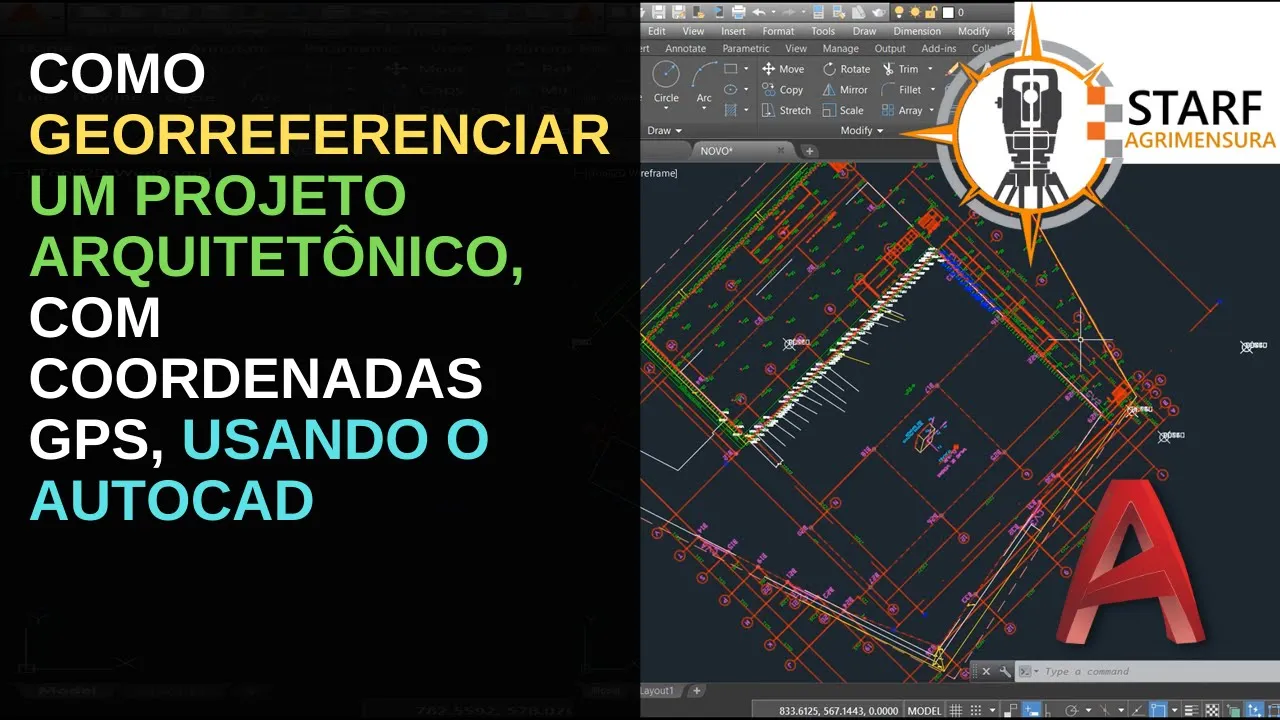Activate the Fillet tool
Image resolution: width=1280 pixels, height=720 pixels.
(902, 90)
